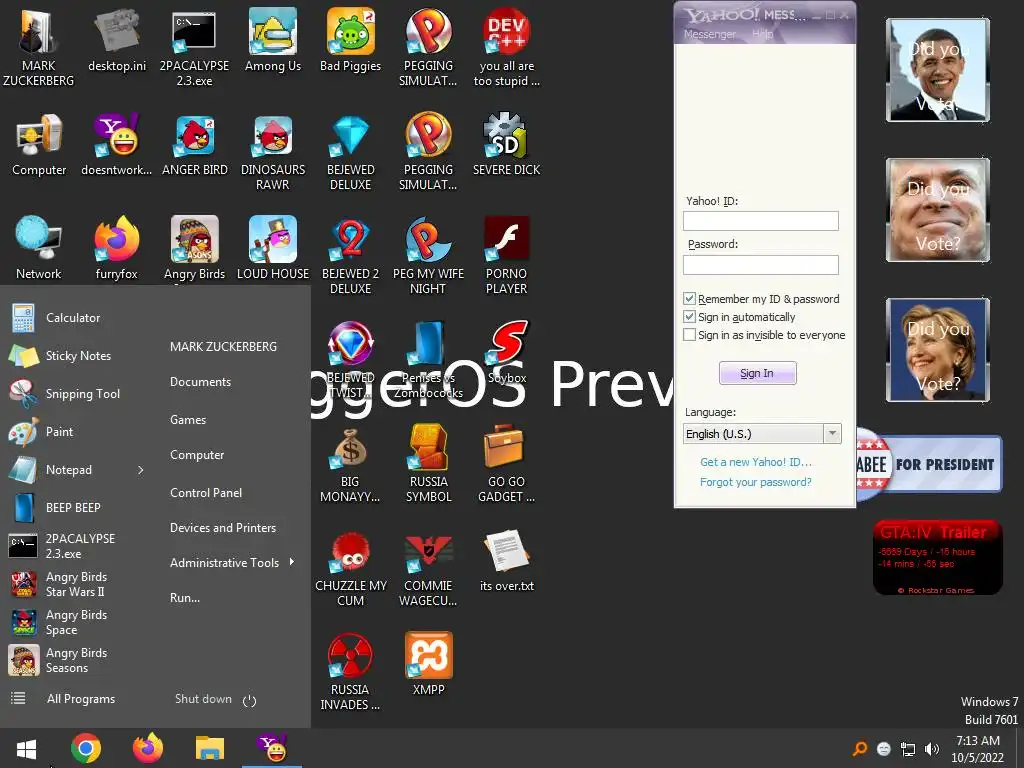This screenshot has width=1024, height=768.
Task: Select the Dev-C++ 'you all are too stupid' icon
Action: (507, 48)
